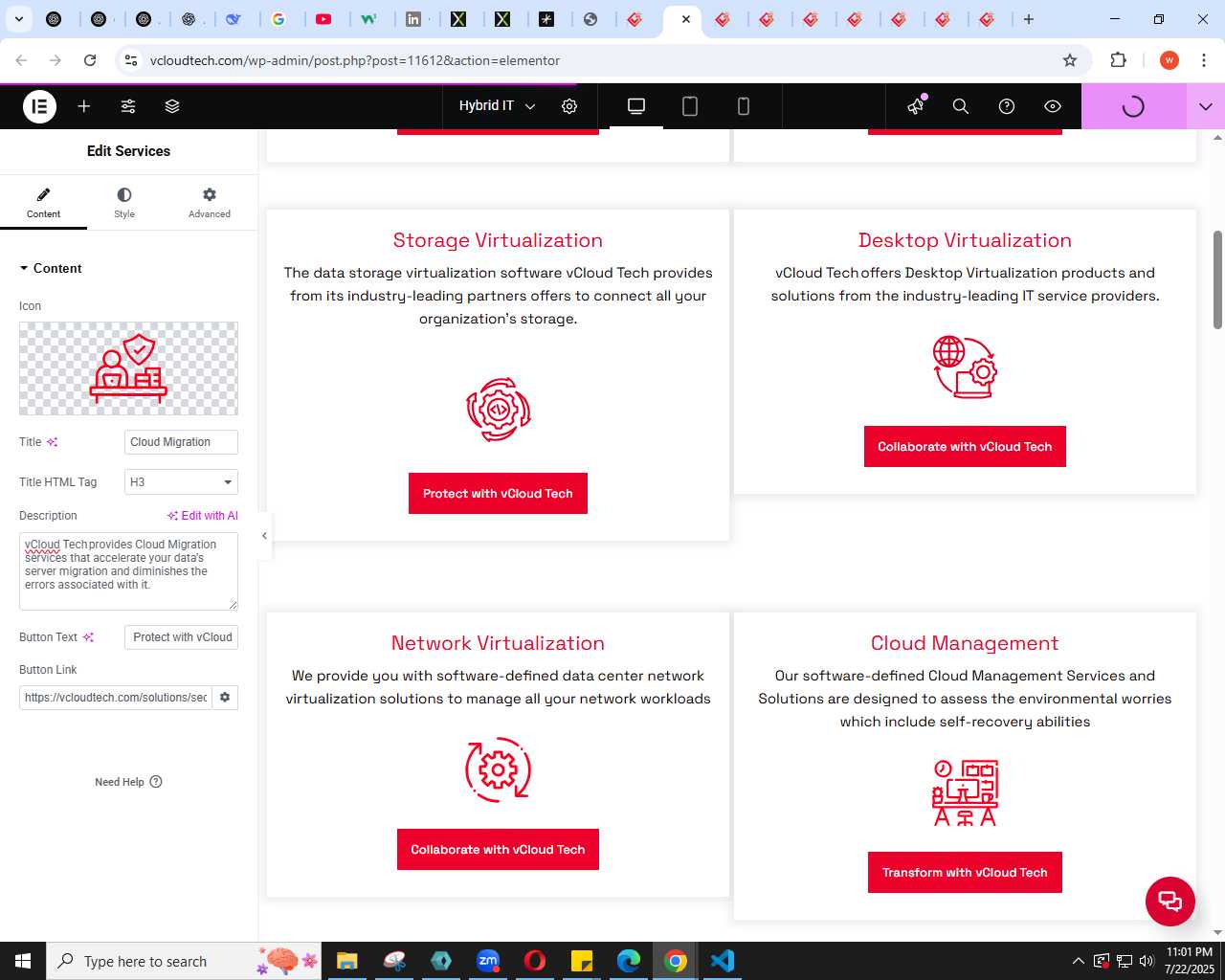Switch to the Advanced tab
The height and width of the screenshot is (980, 1225).
(x=210, y=203)
